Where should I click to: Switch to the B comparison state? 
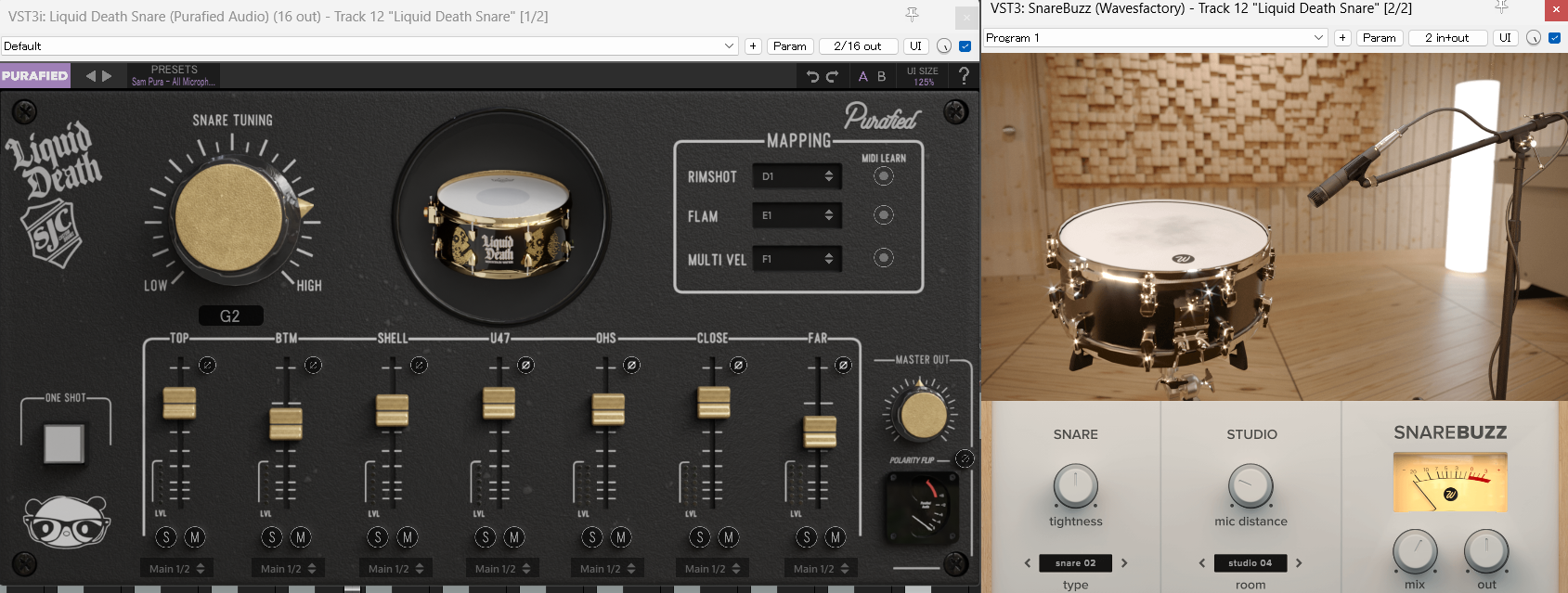[882, 76]
